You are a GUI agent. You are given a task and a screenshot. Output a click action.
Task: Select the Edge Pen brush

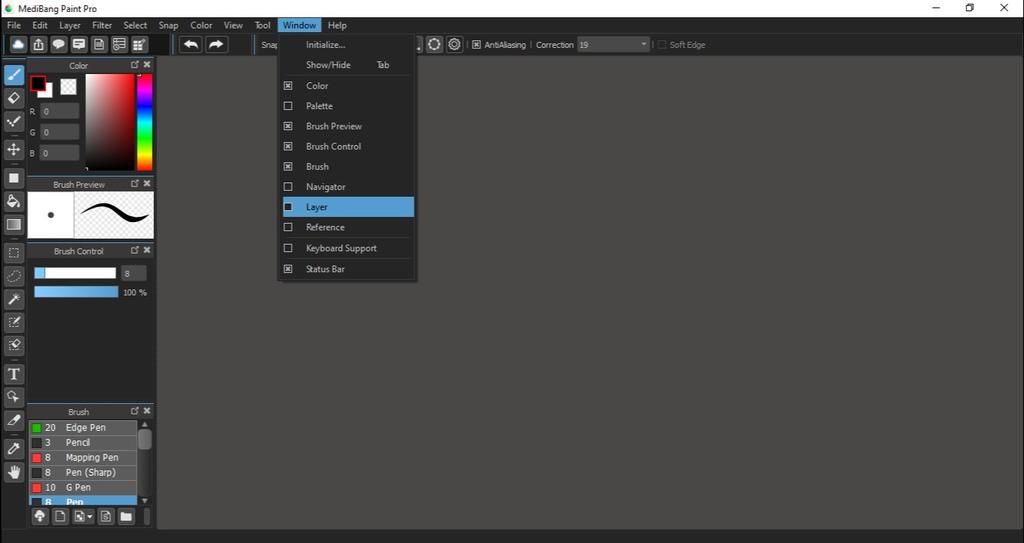83,427
